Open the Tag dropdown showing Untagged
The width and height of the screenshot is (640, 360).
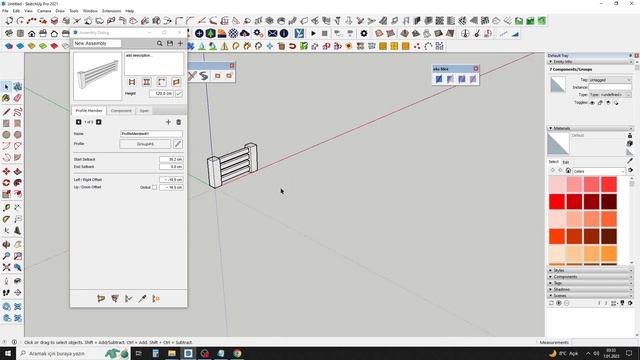pyautogui.click(x=610, y=80)
